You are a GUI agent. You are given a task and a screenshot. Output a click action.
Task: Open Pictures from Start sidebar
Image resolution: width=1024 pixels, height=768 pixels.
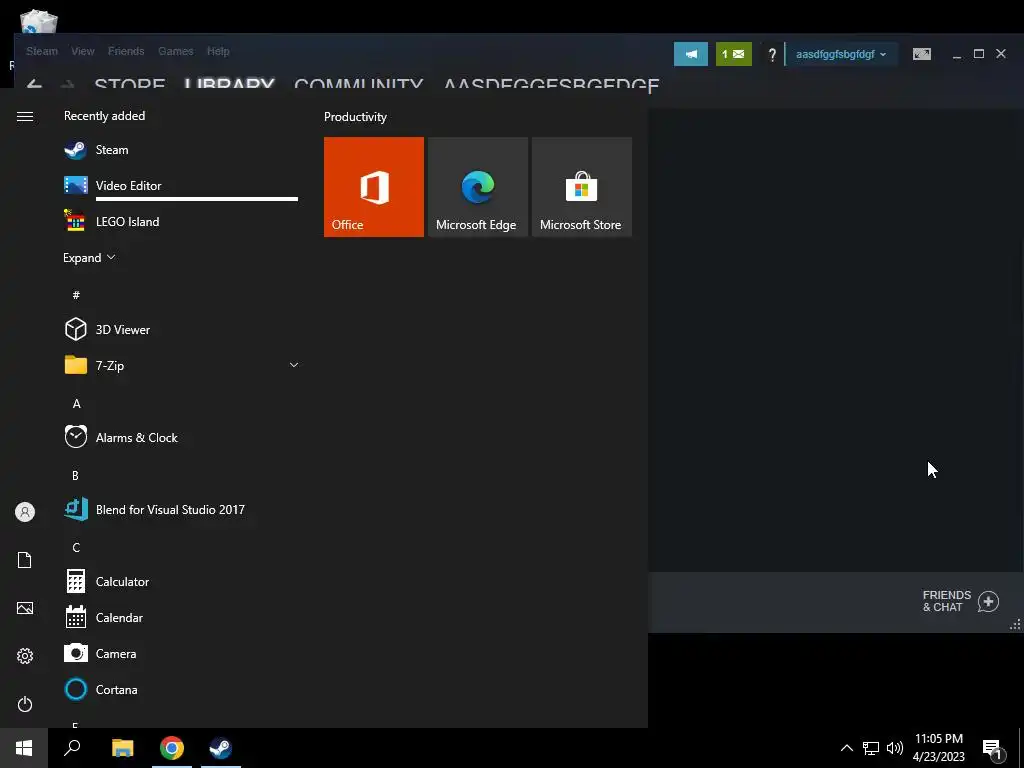(x=25, y=608)
